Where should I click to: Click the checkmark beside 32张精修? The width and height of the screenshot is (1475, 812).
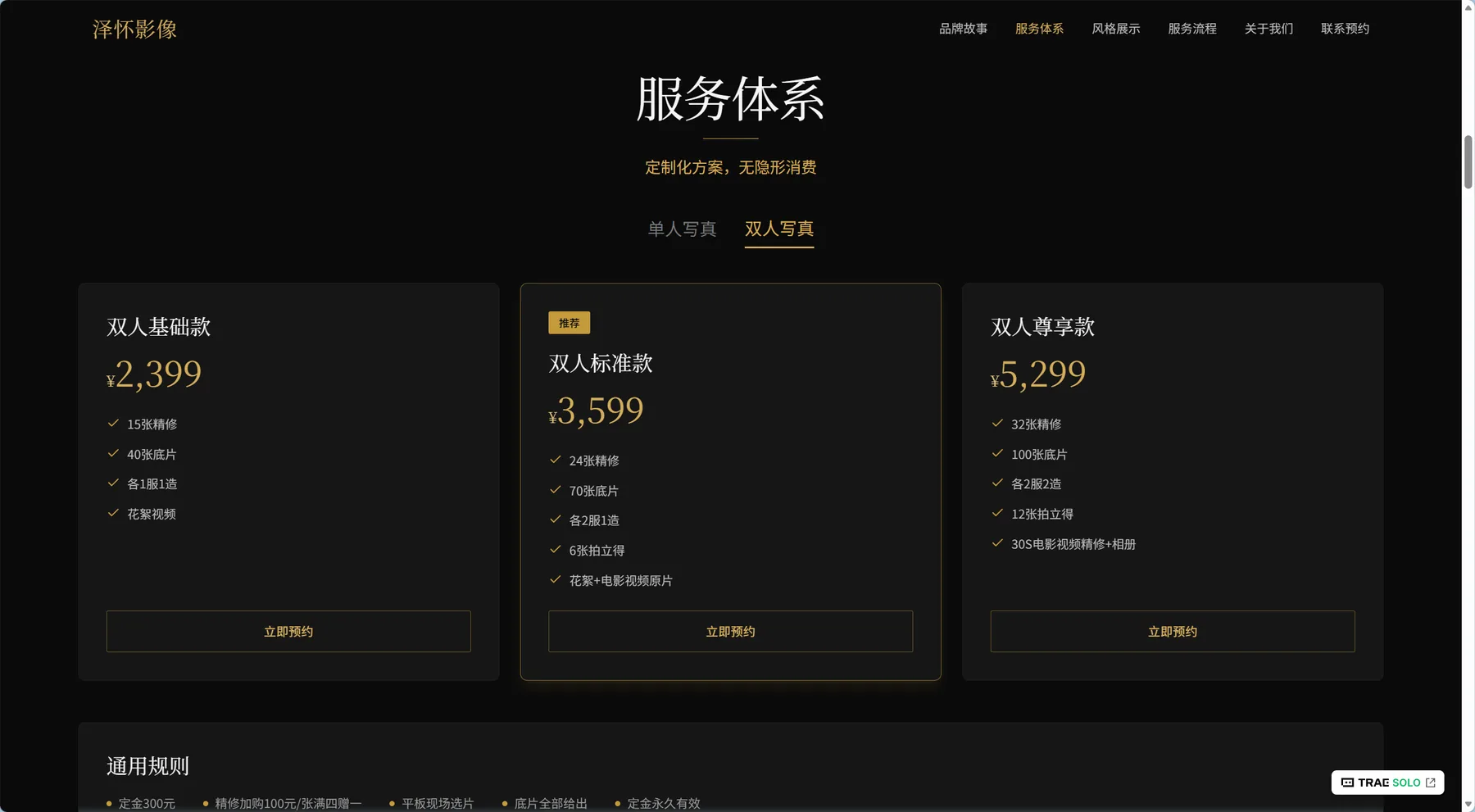tap(997, 424)
